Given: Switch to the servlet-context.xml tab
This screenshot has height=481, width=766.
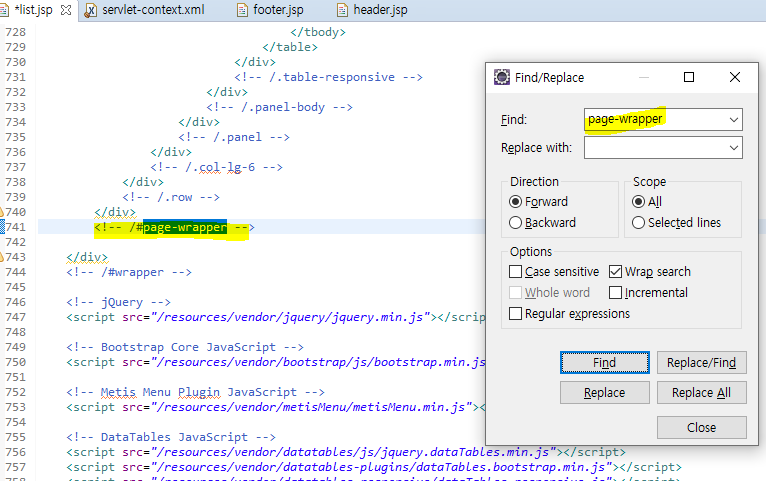Looking at the screenshot, I should [153, 10].
